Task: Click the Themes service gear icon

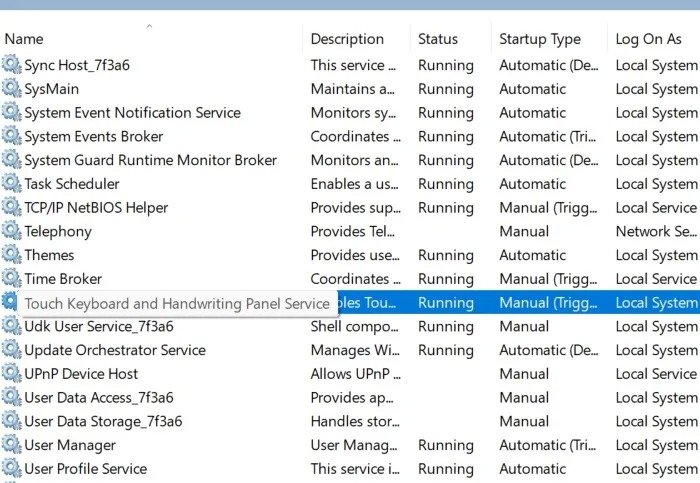Action: [11, 255]
